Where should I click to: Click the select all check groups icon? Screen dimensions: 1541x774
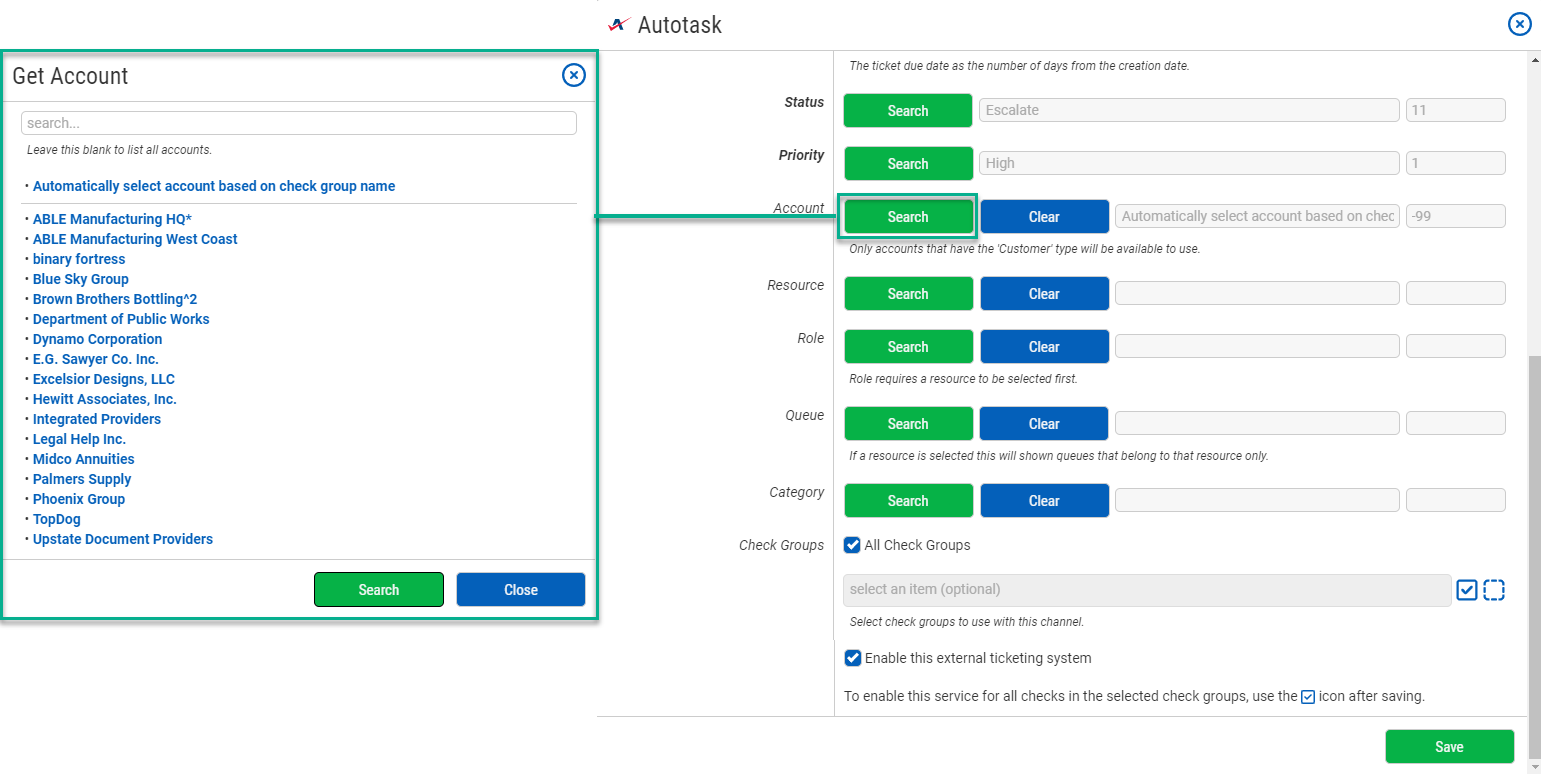coord(1466,590)
